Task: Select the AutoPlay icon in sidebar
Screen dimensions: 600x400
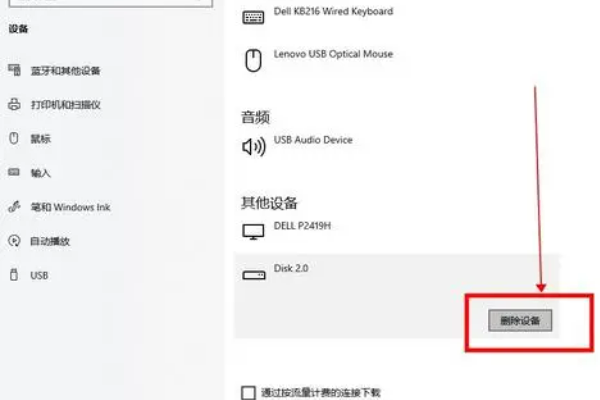Action: pyautogui.click(x=14, y=241)
